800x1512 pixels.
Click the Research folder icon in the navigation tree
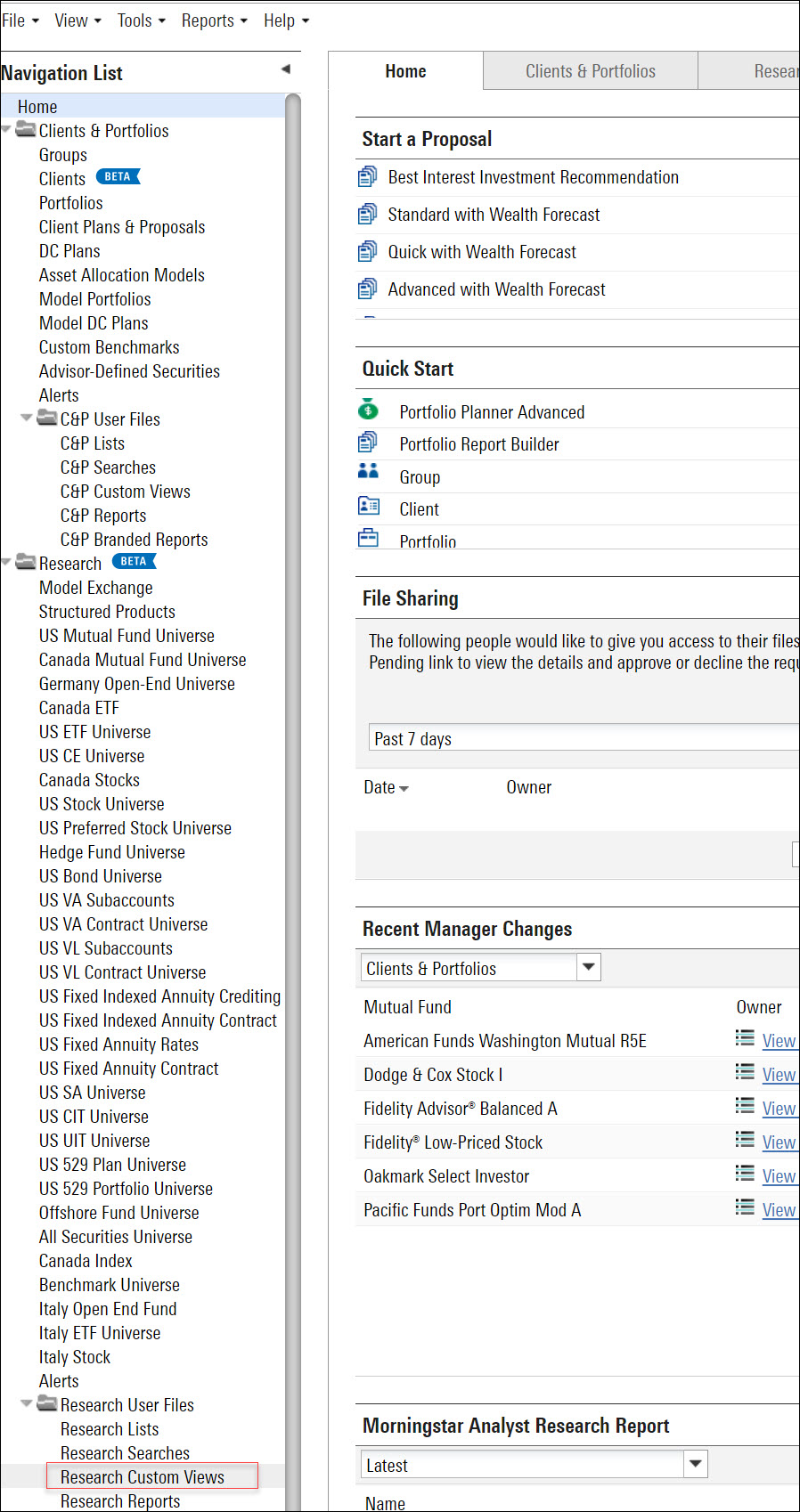coord(26,562)
